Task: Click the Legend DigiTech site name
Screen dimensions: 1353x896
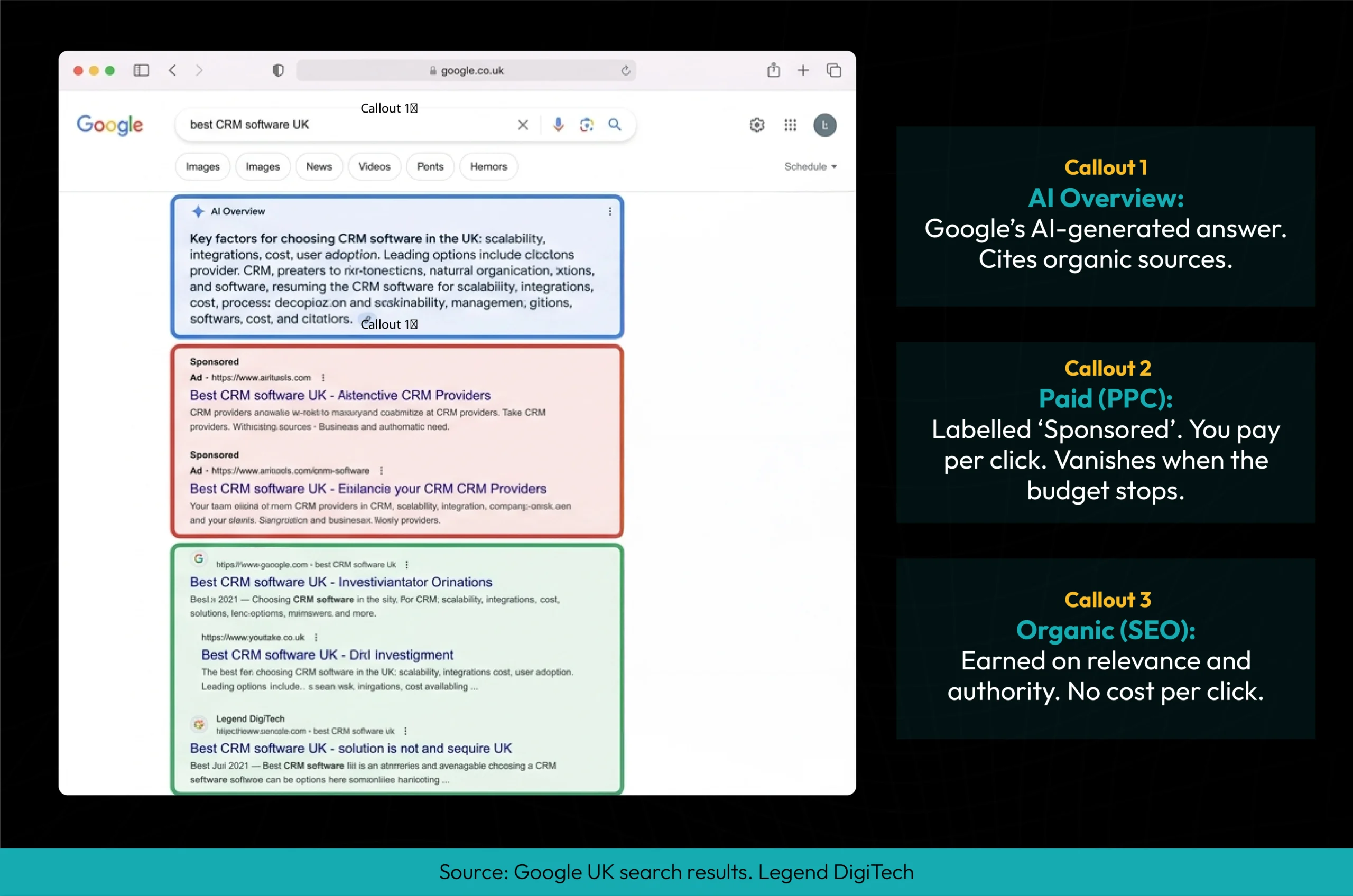Action: click(251, 719)
